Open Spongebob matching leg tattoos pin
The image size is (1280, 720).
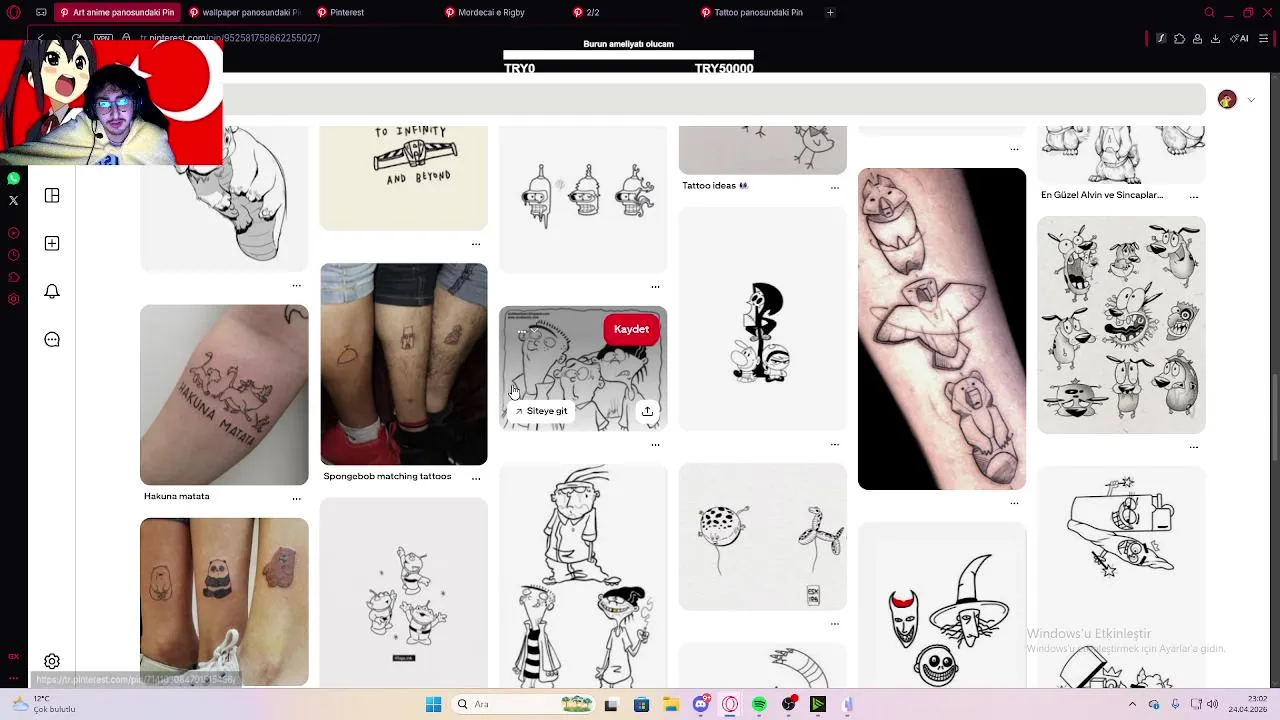click(404, 364)
